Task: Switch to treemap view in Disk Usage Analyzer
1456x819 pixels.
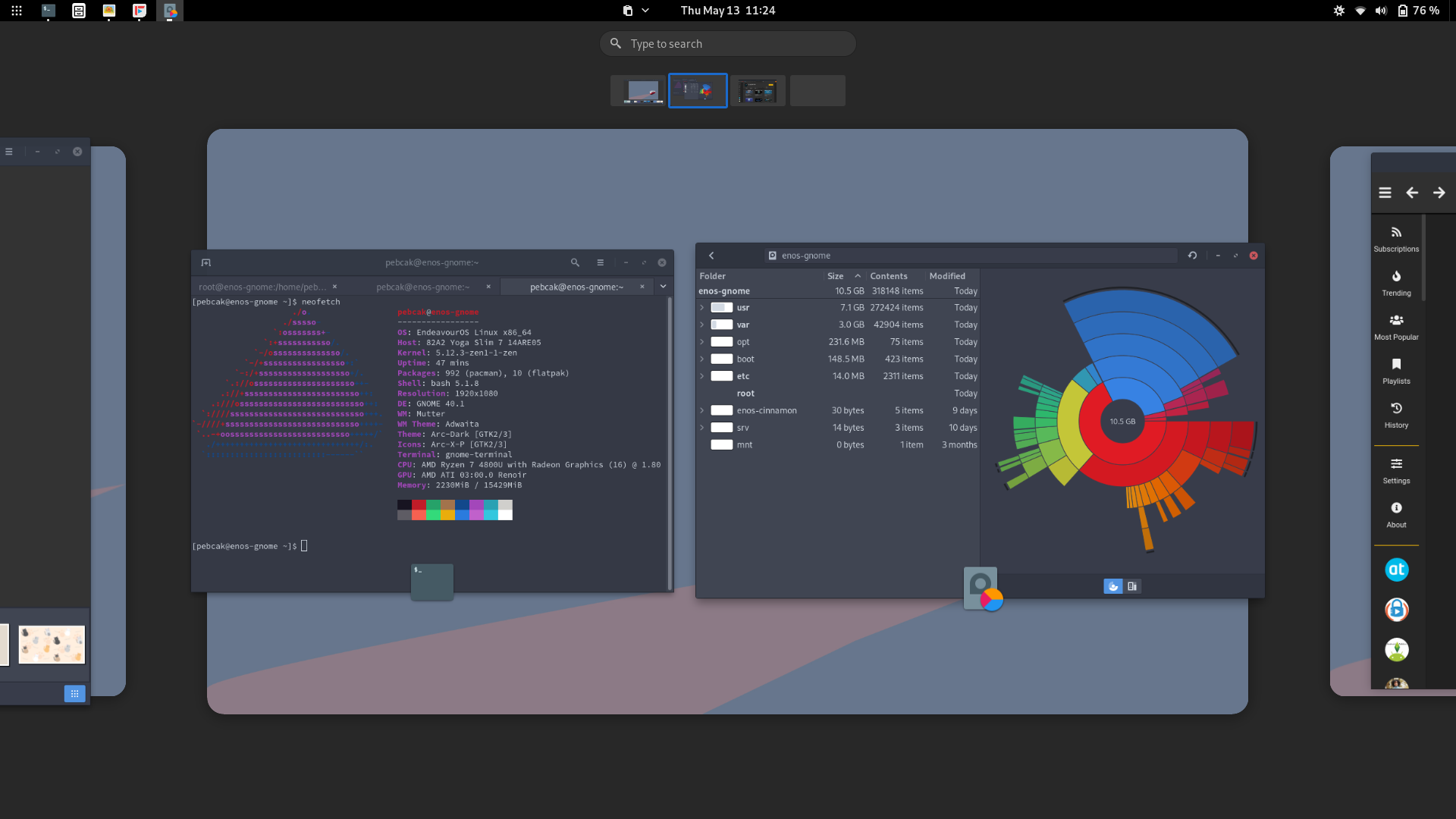Action: coord(1131,585)
